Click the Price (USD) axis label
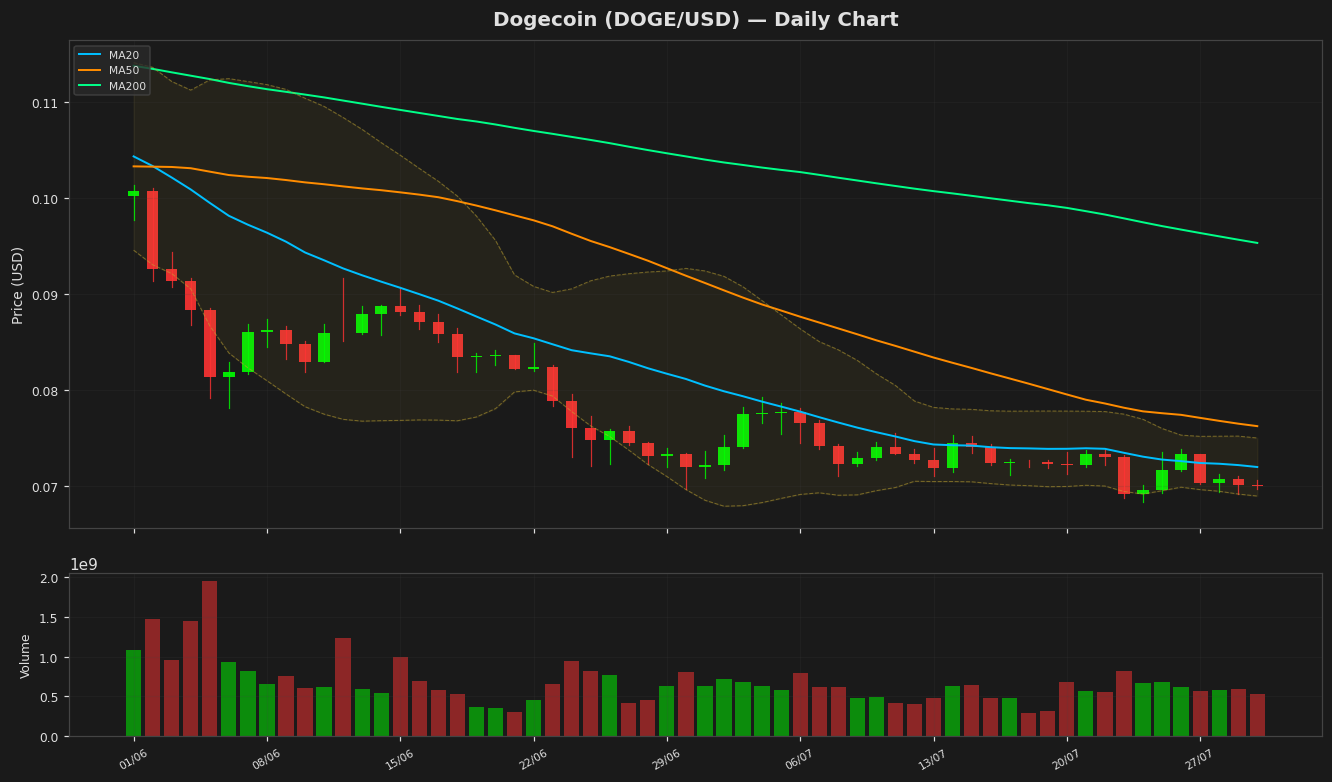1332x782 pixels. (18, 285)
